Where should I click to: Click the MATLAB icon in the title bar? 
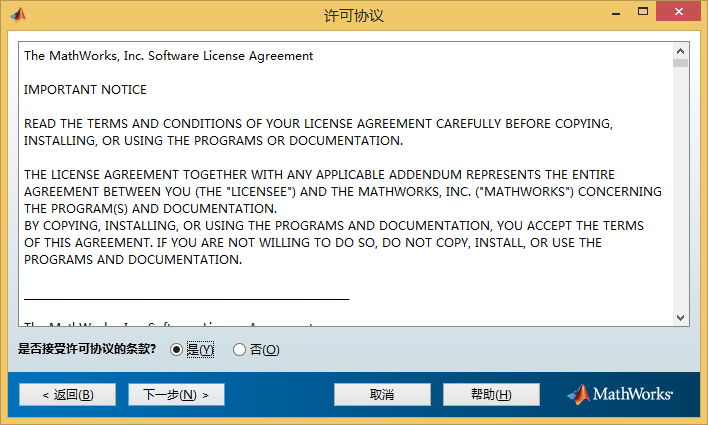tap(18, 15)
